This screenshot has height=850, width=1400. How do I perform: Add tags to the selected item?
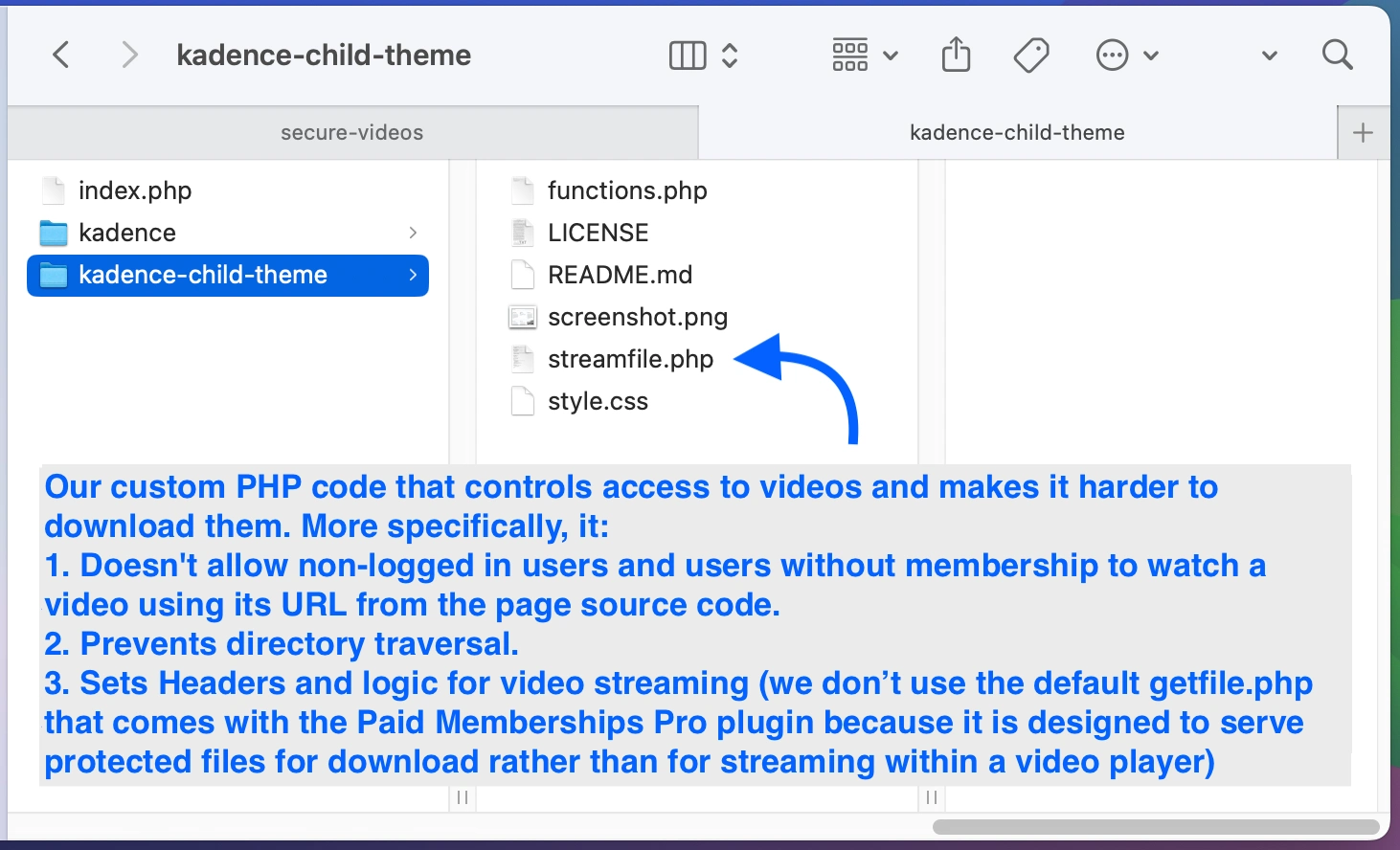(x=1031, y=56)
